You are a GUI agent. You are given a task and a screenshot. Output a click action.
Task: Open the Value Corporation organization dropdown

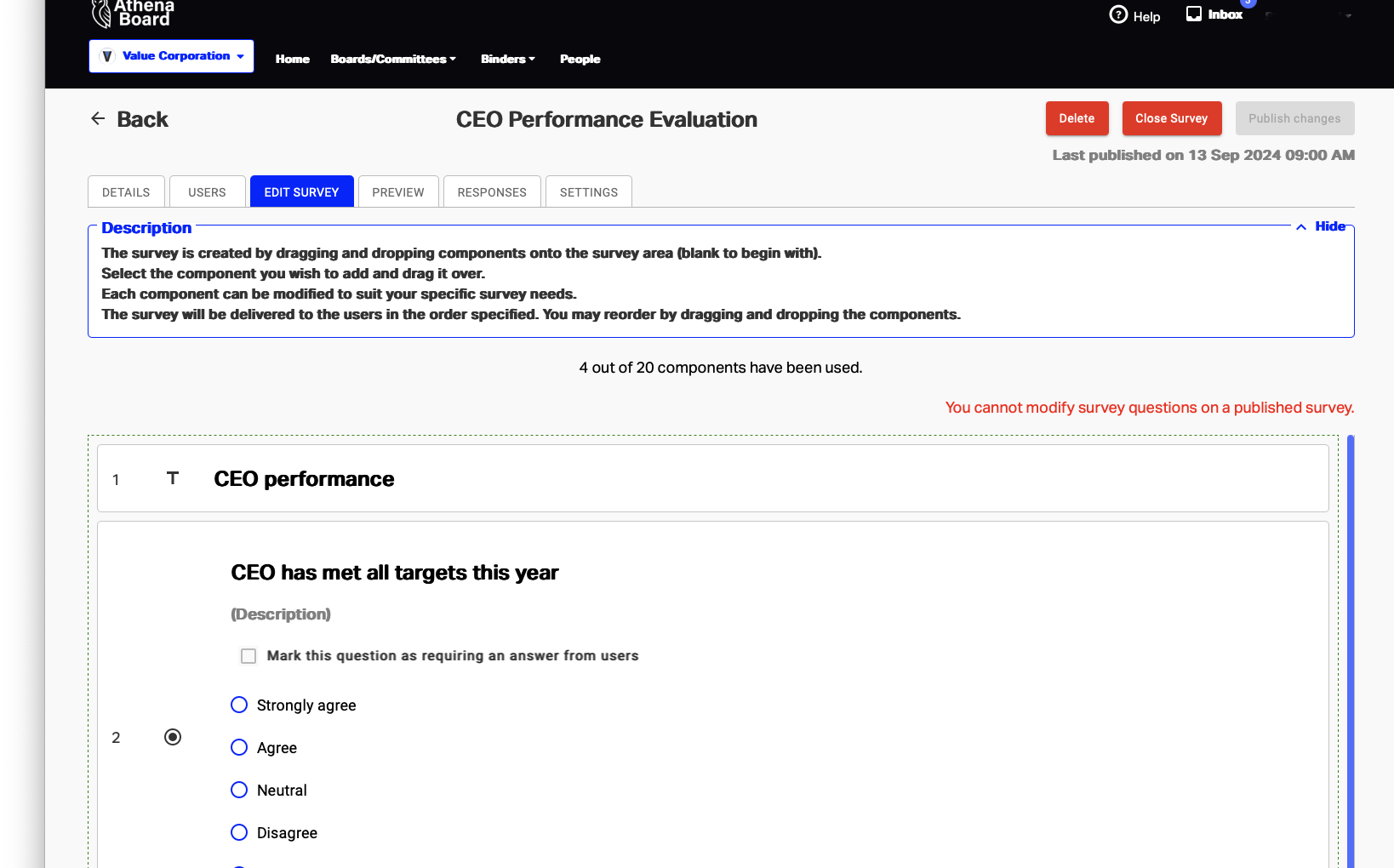pyautogui.click(x=171, y=56)
